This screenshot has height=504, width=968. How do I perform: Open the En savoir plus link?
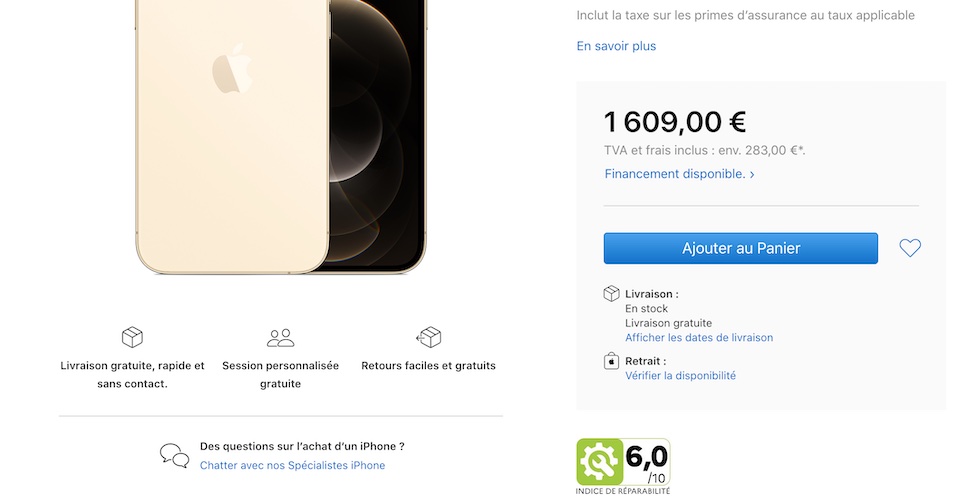click(x=616, y=46)
